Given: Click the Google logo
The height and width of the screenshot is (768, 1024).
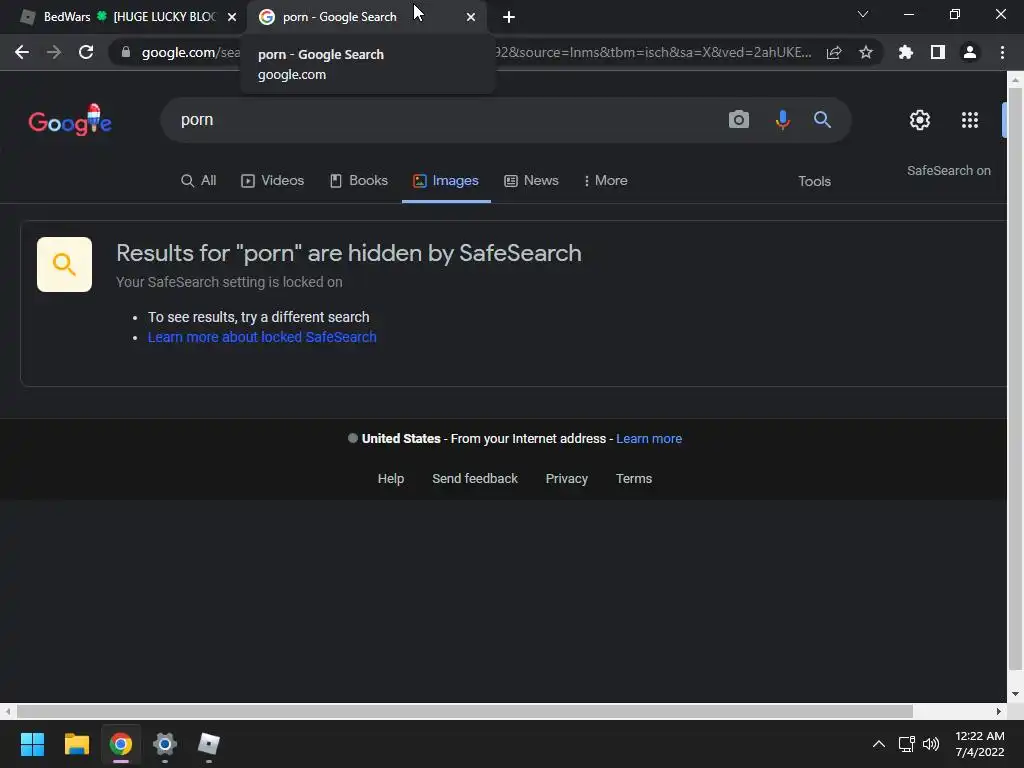Looking at the screenshot, I should coord(70,120).
